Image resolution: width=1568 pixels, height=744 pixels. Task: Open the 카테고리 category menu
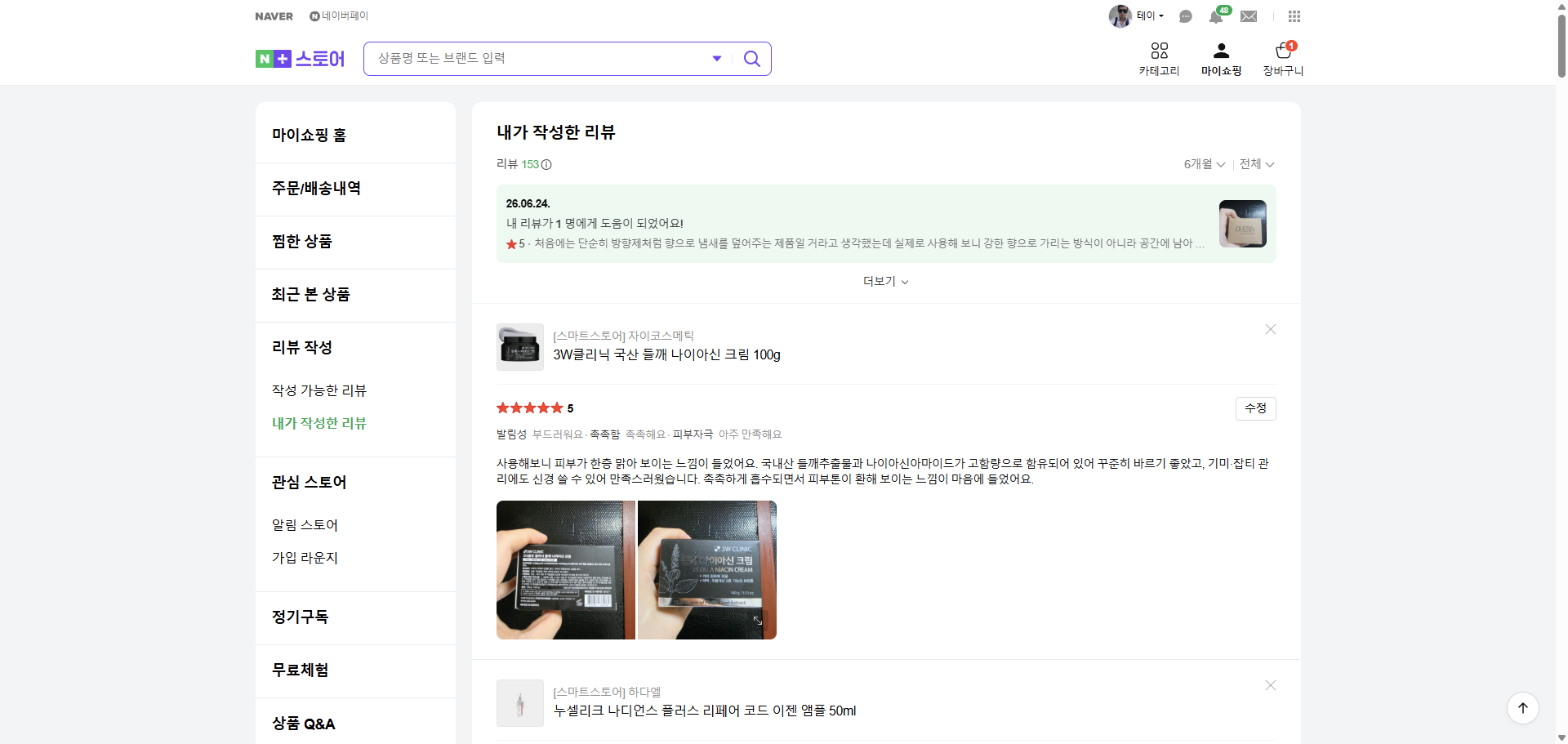pos(1159,60)
